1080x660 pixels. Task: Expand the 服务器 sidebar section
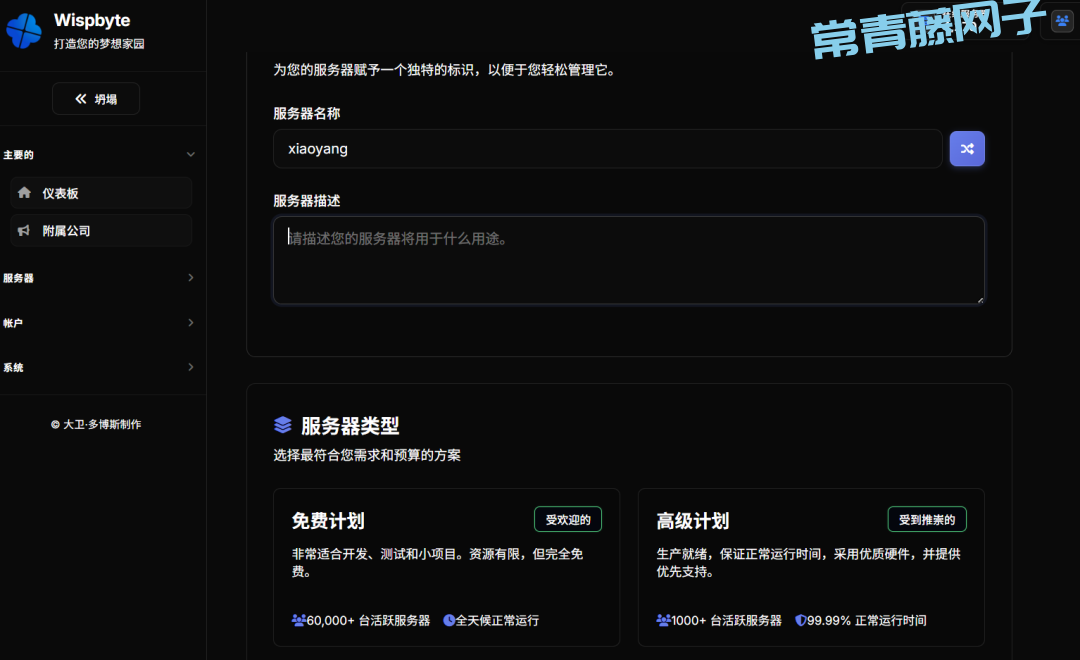point(190,278)
